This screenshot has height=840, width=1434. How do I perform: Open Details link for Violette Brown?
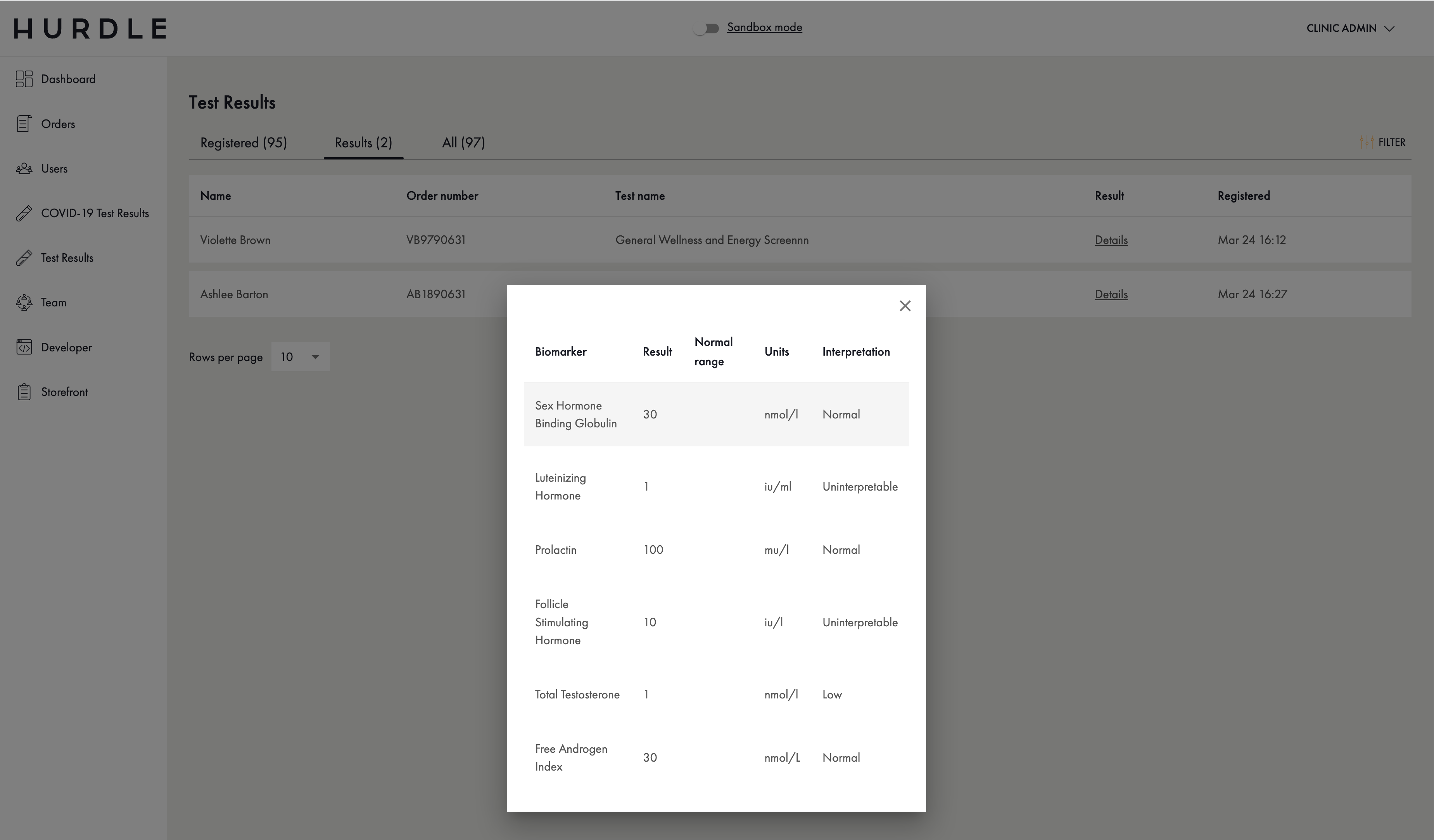click(1111, 240)
